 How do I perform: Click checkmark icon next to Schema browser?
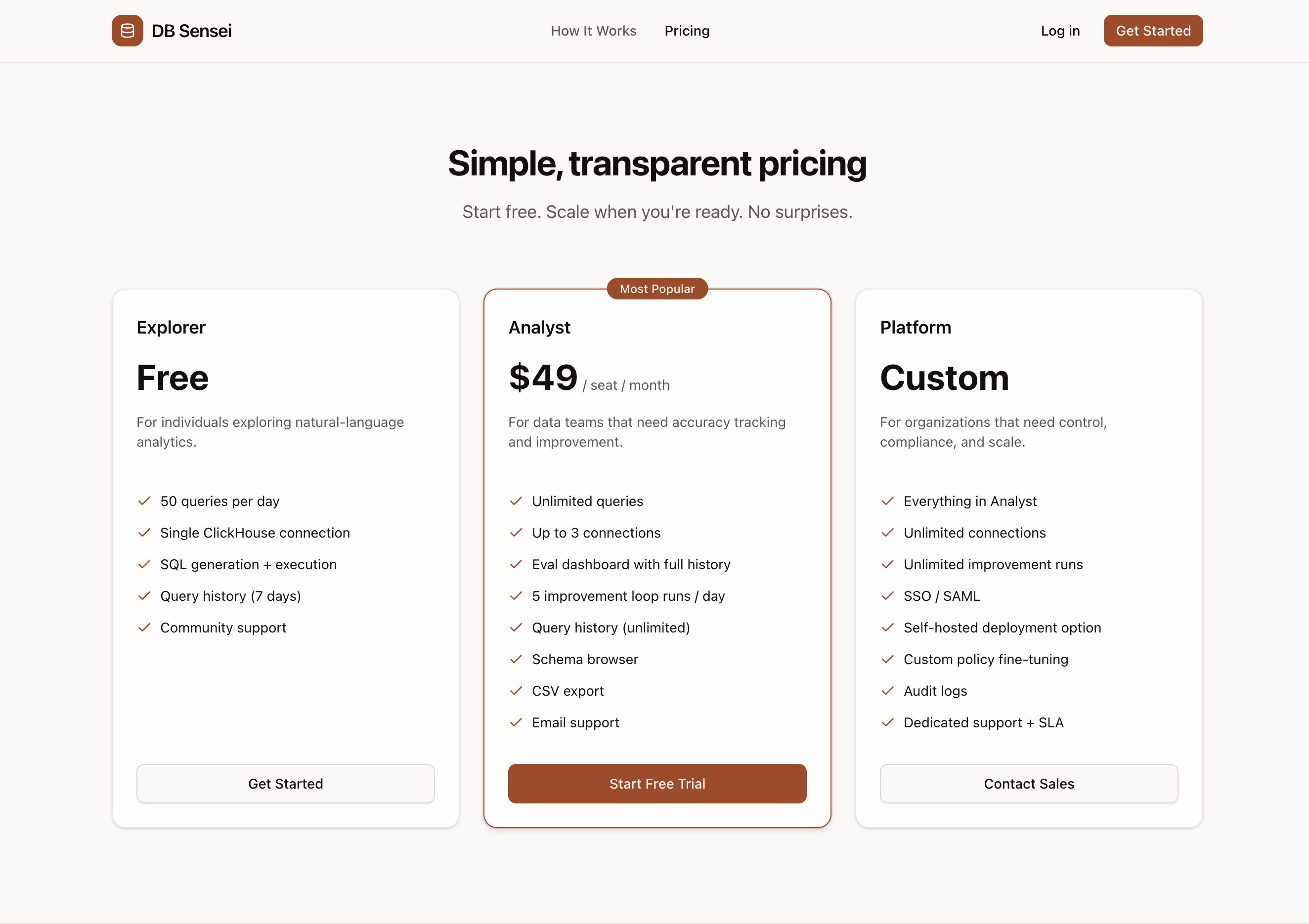[x=516, y=659]
